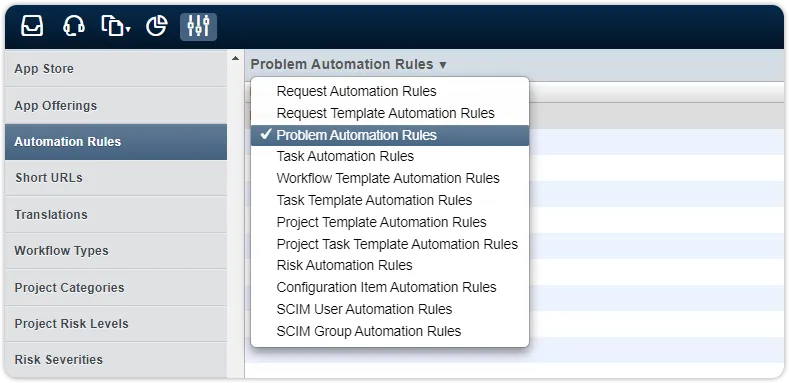Open the Inbox console icon
Image resolution: width=789 pixels, height=383 pixels.
(x=32, y=26)
